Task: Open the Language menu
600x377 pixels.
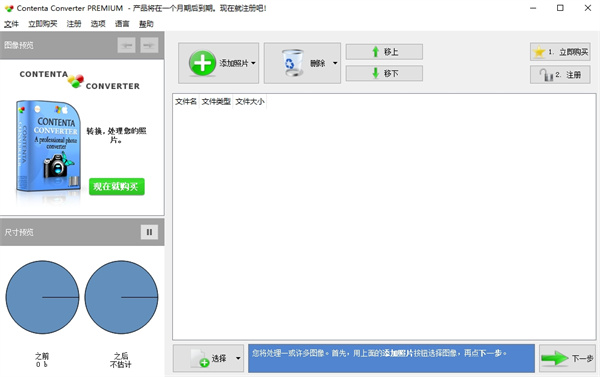Action: pyautogui.click(x=122, y=24)
